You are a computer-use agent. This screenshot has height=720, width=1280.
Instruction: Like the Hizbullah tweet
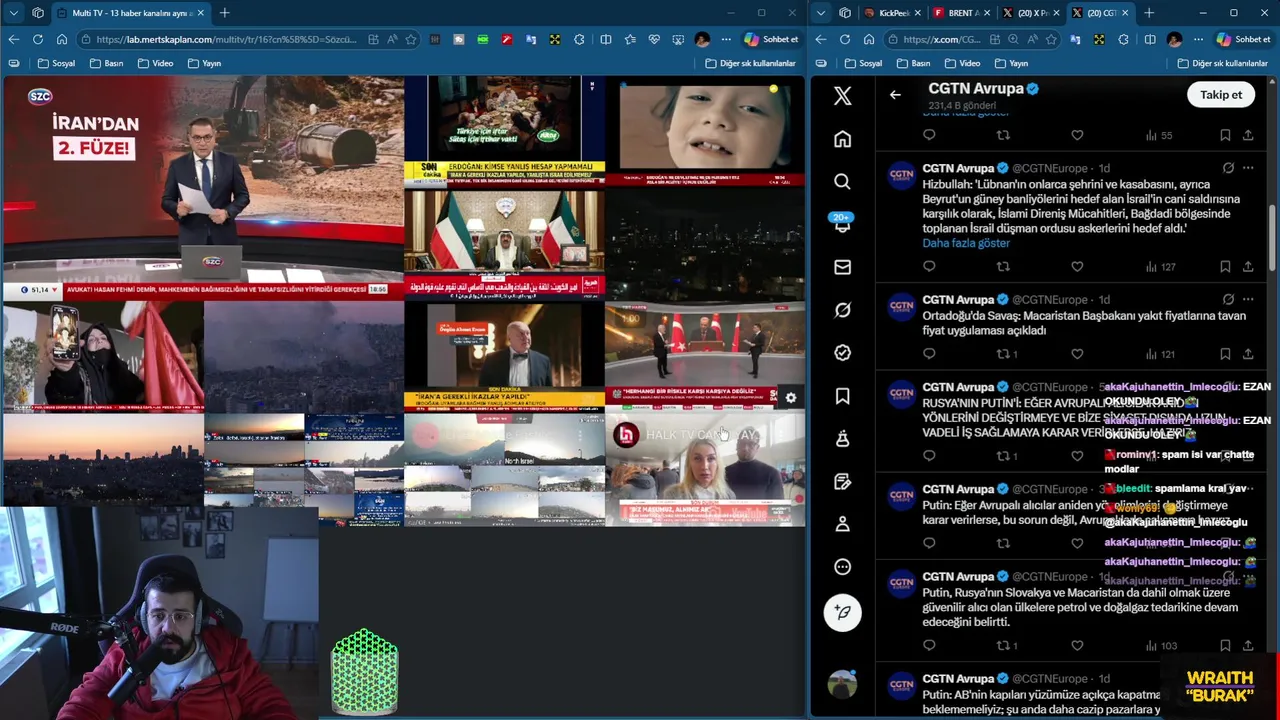point(1077,267)
